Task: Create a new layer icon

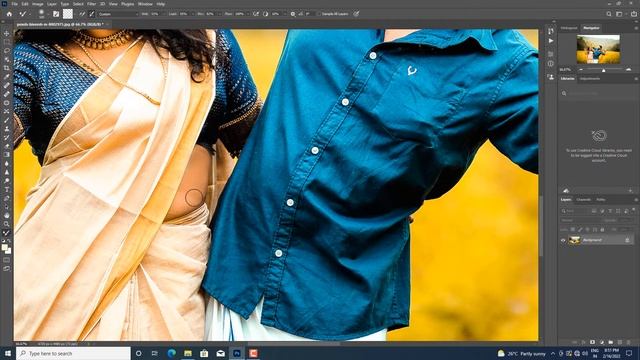Action: click(620, 342)
